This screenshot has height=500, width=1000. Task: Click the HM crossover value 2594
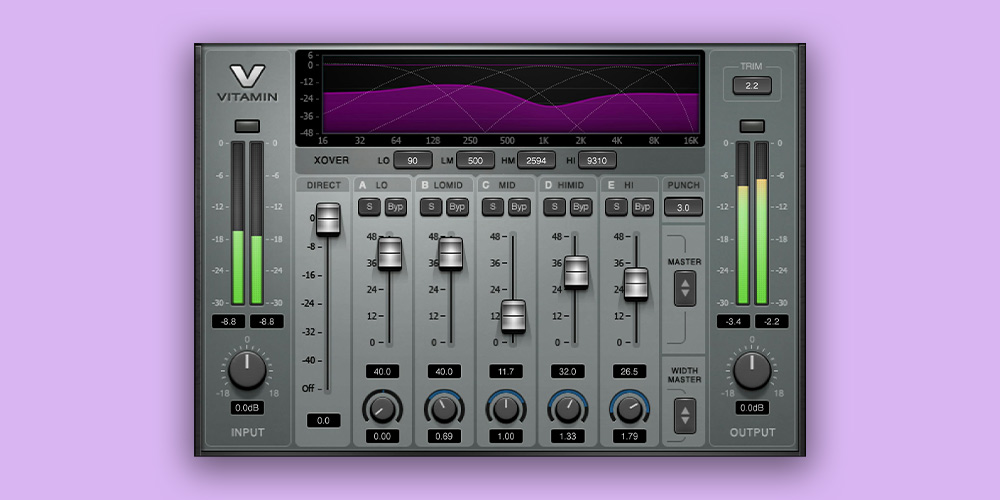click(x=536, y=160)
